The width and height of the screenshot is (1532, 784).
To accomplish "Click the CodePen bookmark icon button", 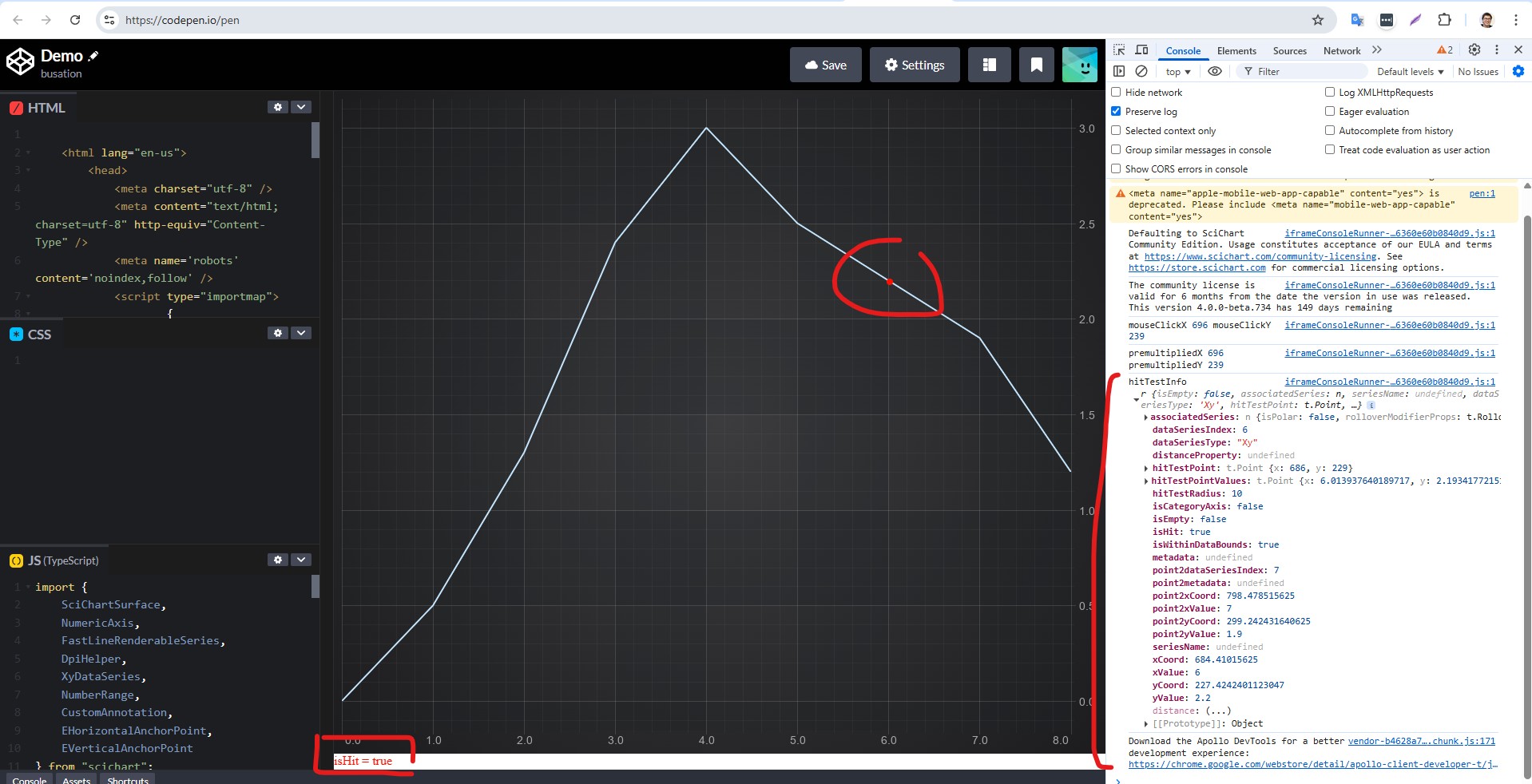I will [1036, 65].
